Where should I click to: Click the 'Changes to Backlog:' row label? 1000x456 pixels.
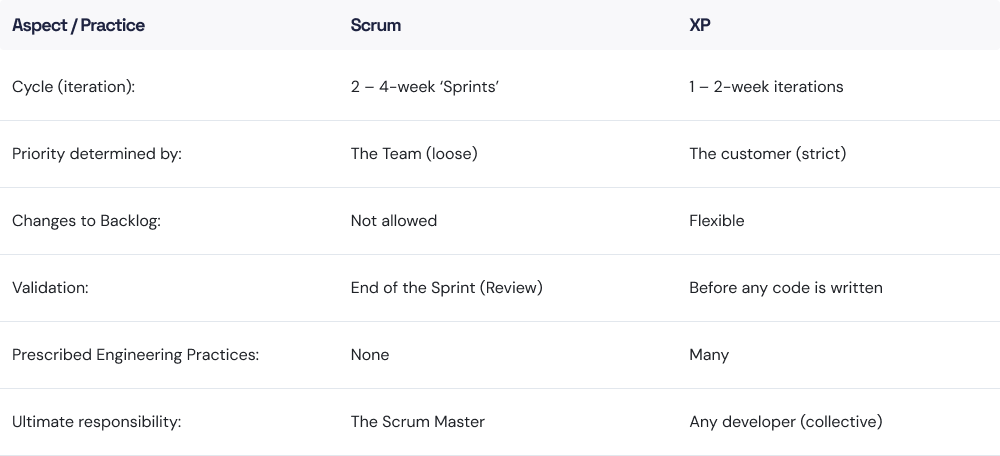[86, 221]
